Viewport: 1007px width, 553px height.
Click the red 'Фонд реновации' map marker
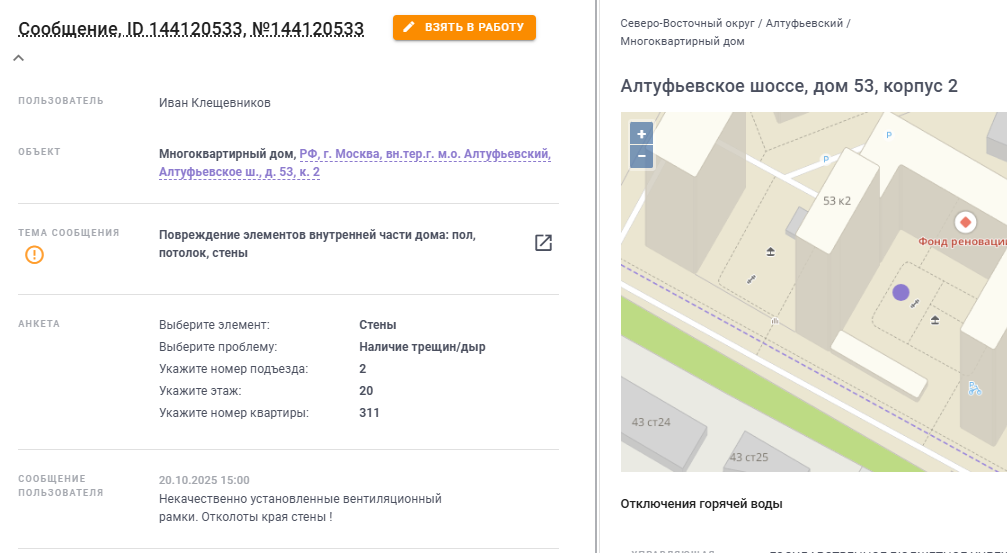click(x=966, y=222)
